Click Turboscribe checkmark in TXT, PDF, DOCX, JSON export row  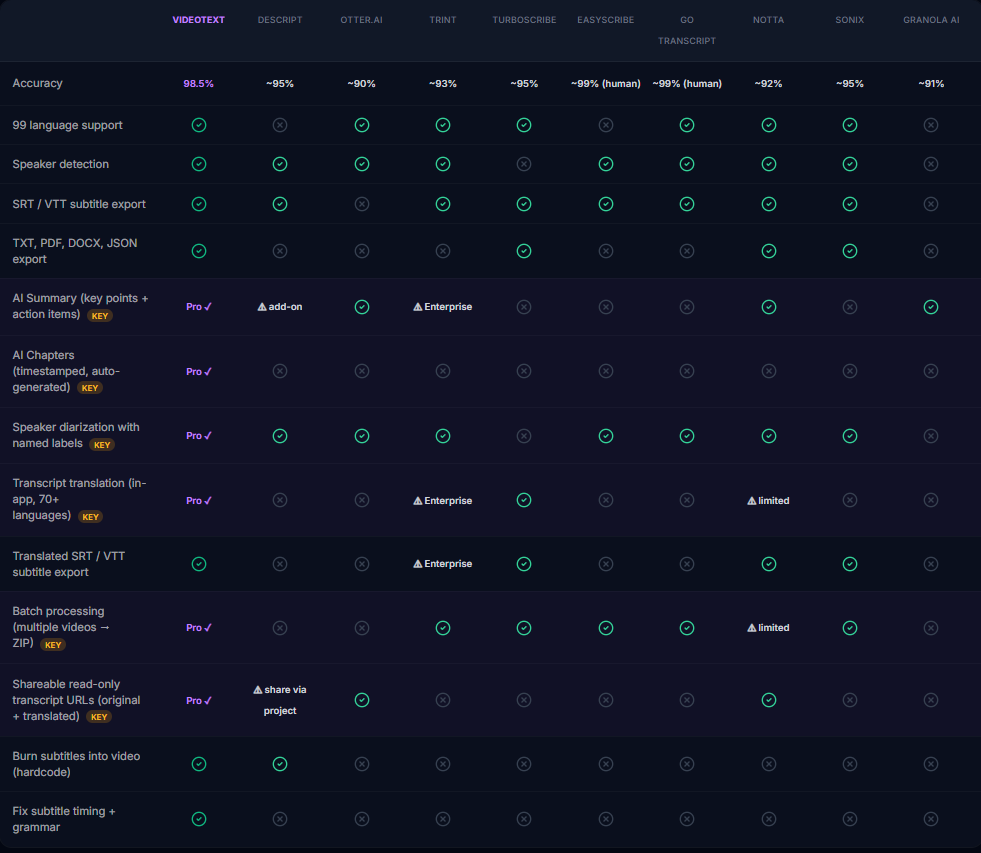point(524,251)
